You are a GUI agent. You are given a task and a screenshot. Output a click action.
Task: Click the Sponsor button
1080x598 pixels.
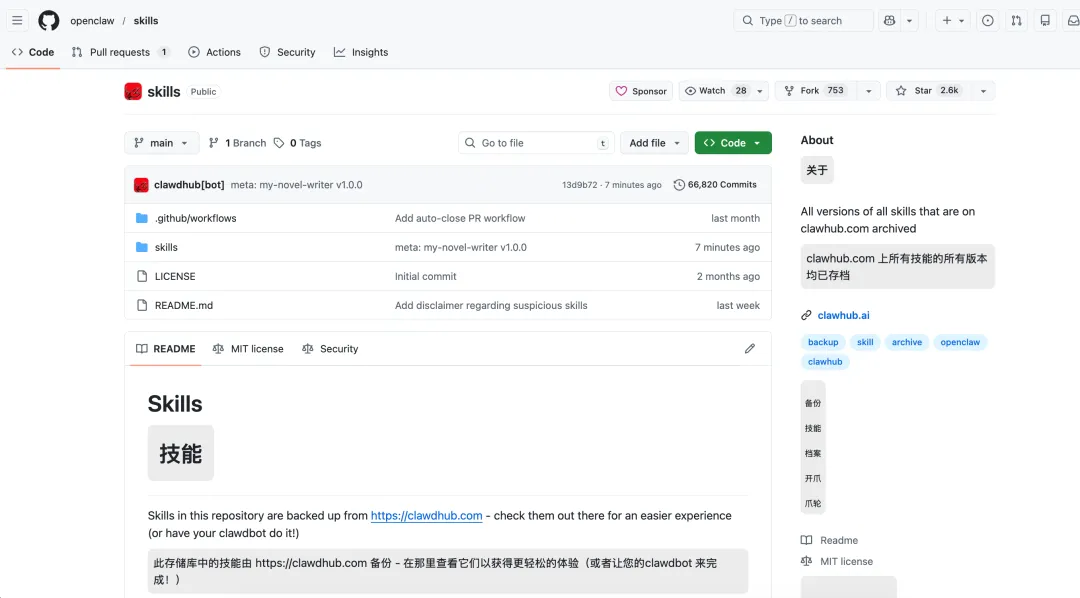[641, 91]
